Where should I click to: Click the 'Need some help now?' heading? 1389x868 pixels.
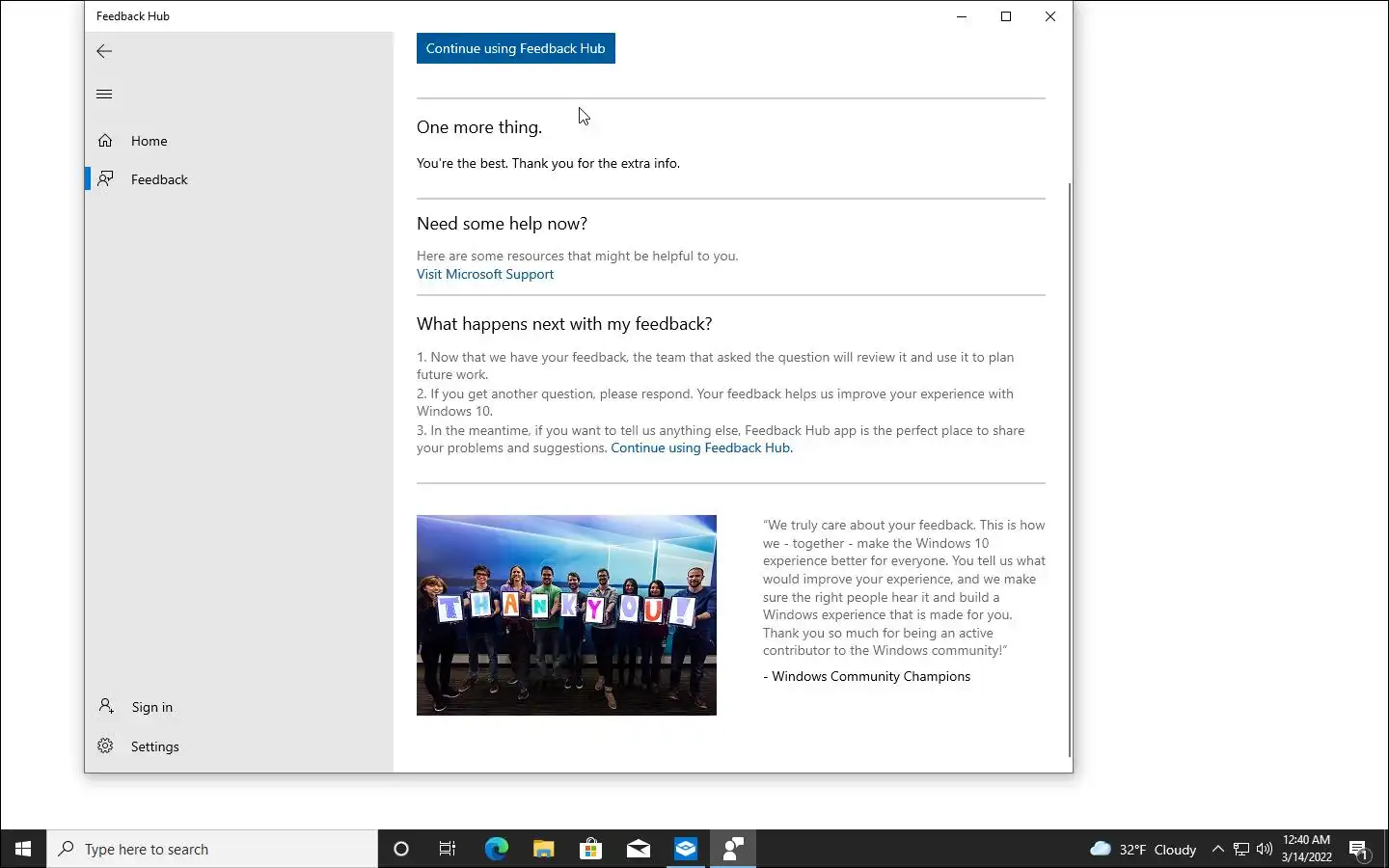pos(502,224)
